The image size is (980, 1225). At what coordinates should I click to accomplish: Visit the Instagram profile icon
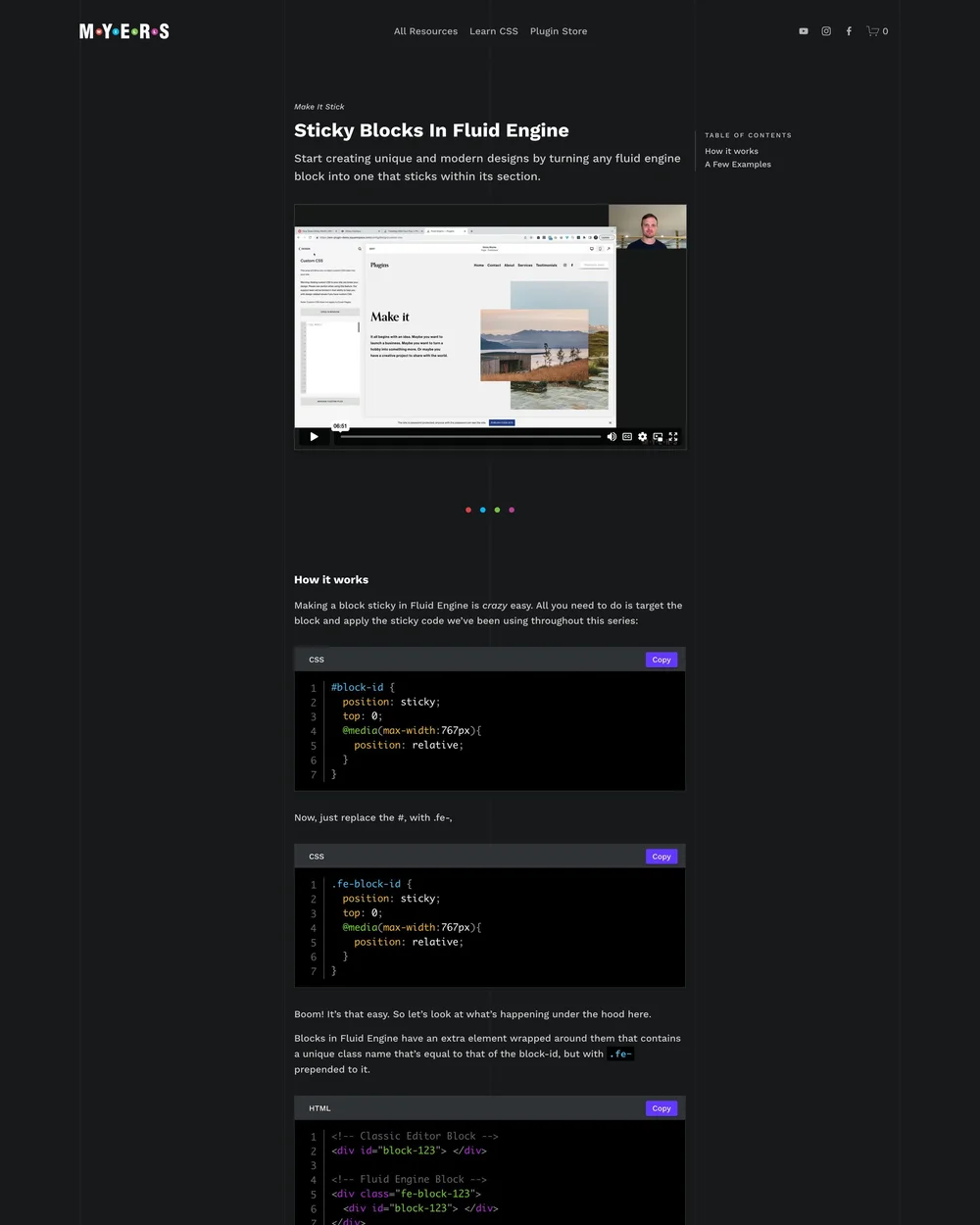(825, 30)
